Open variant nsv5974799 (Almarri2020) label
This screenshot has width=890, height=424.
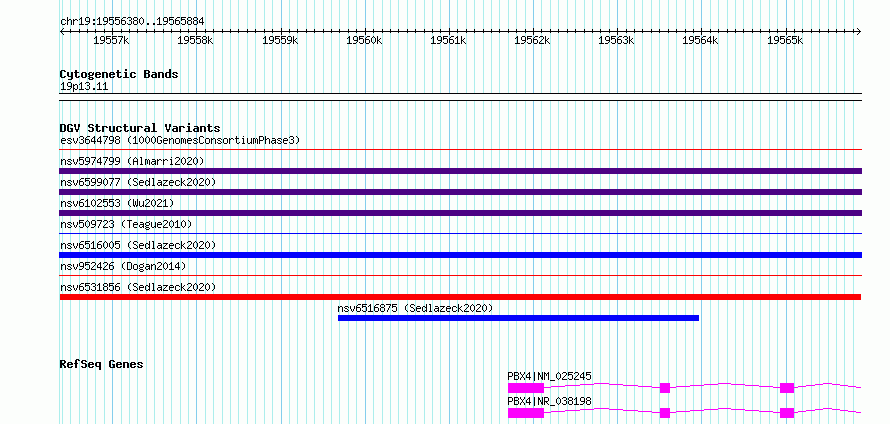[x=132, y=161]
